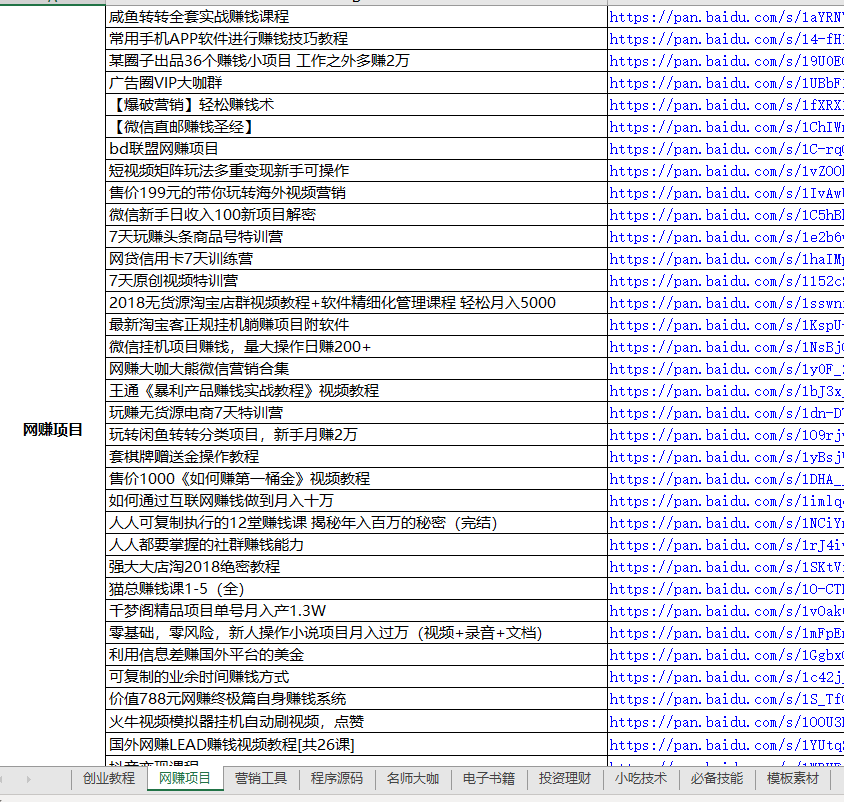The image size is (844, 802).
Task: Open link for 火牛视频模拟器挂机自动刷视频，点赞
Action: [x=720, y=721]
